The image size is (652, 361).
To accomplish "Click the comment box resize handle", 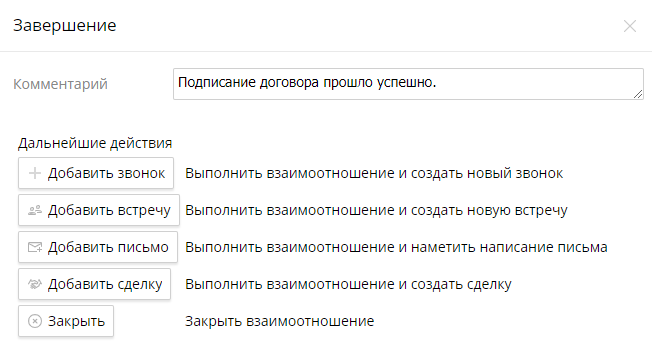I will coord(638,94).
